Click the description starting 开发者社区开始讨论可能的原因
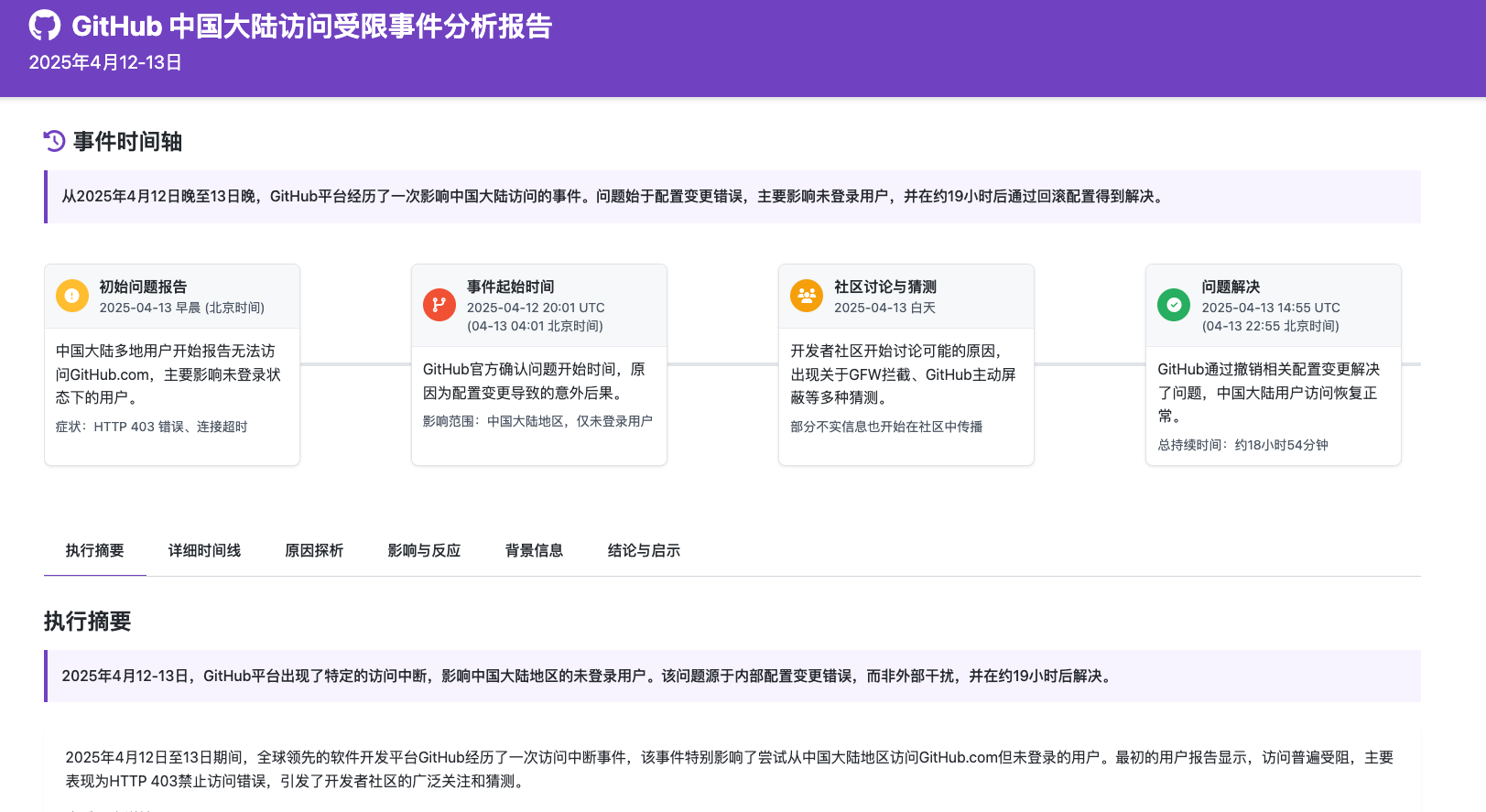 point(903,374)
